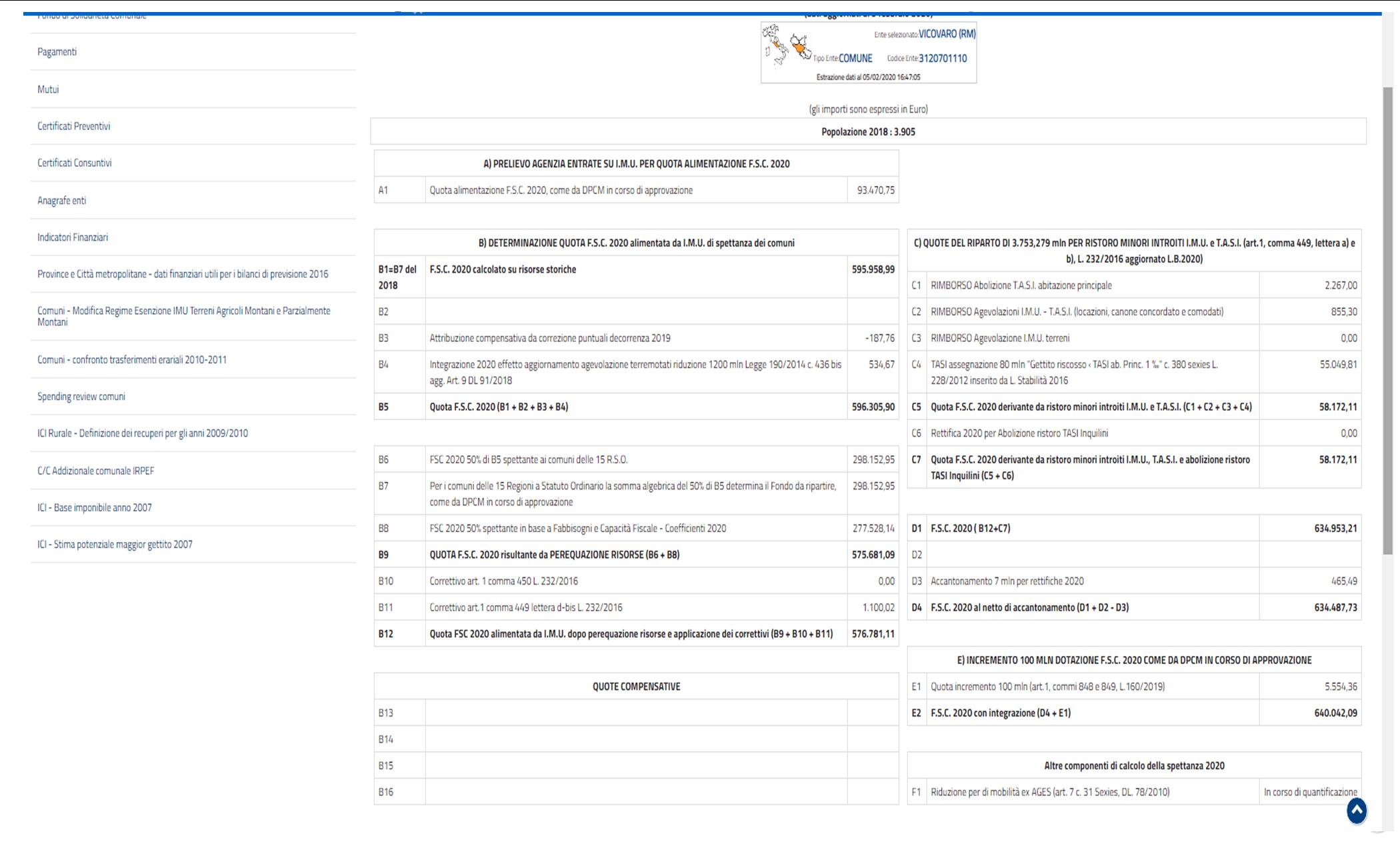Select the C5 total 58.172,11
Image resolution: width=1400 pixels, height=850 pixels.
pos(1338,407)
